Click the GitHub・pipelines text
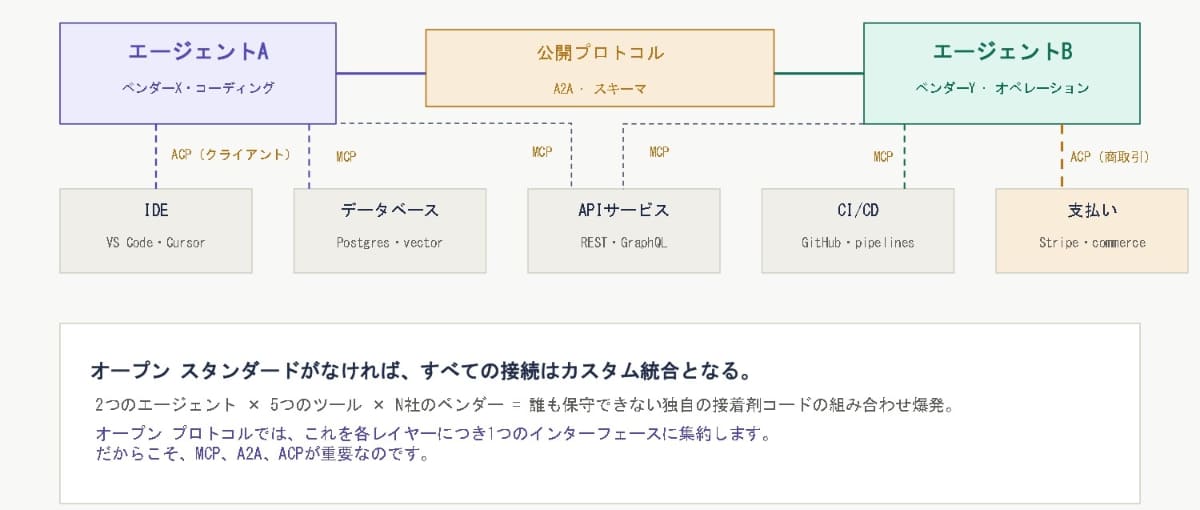This screenshot has width=1200, height=510. pyautogui.click(x=858, y=243)
